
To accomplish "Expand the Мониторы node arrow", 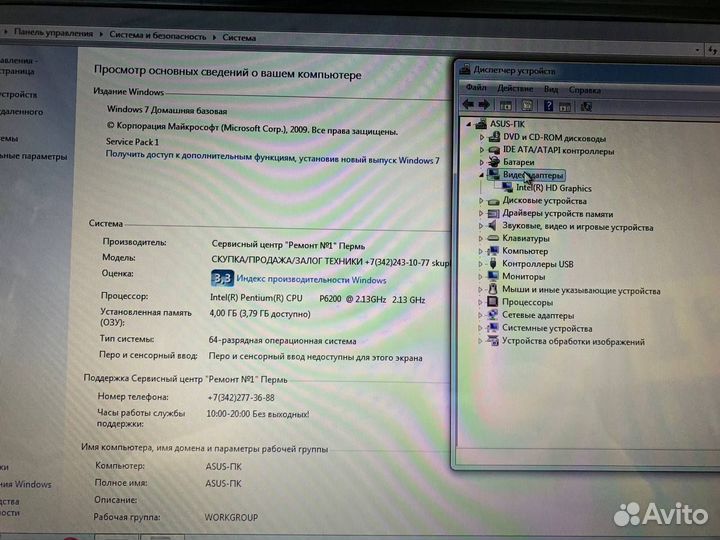I will pos(480,277).
